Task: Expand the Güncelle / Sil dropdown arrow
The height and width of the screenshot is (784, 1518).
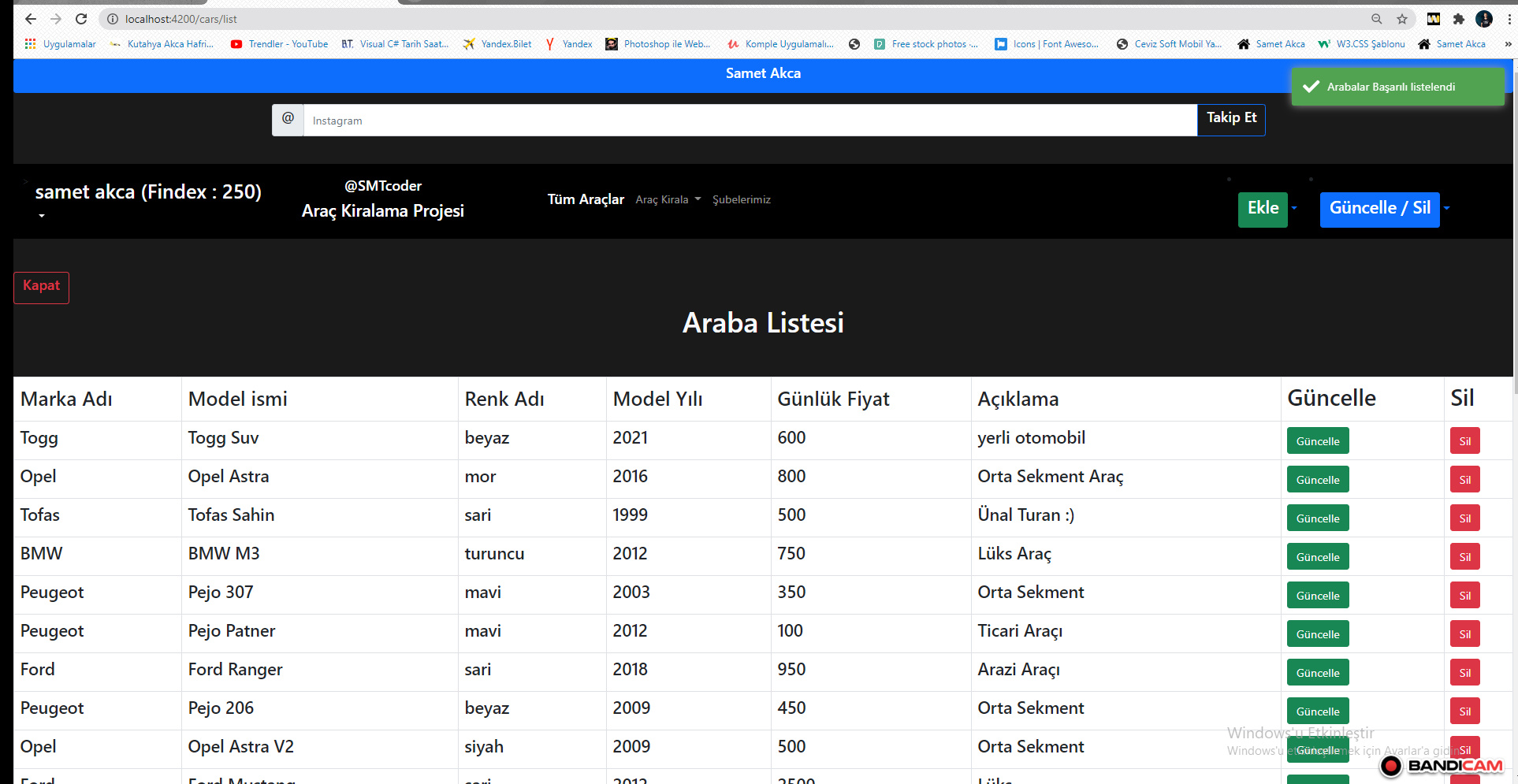Action: tap(1446, 208)
